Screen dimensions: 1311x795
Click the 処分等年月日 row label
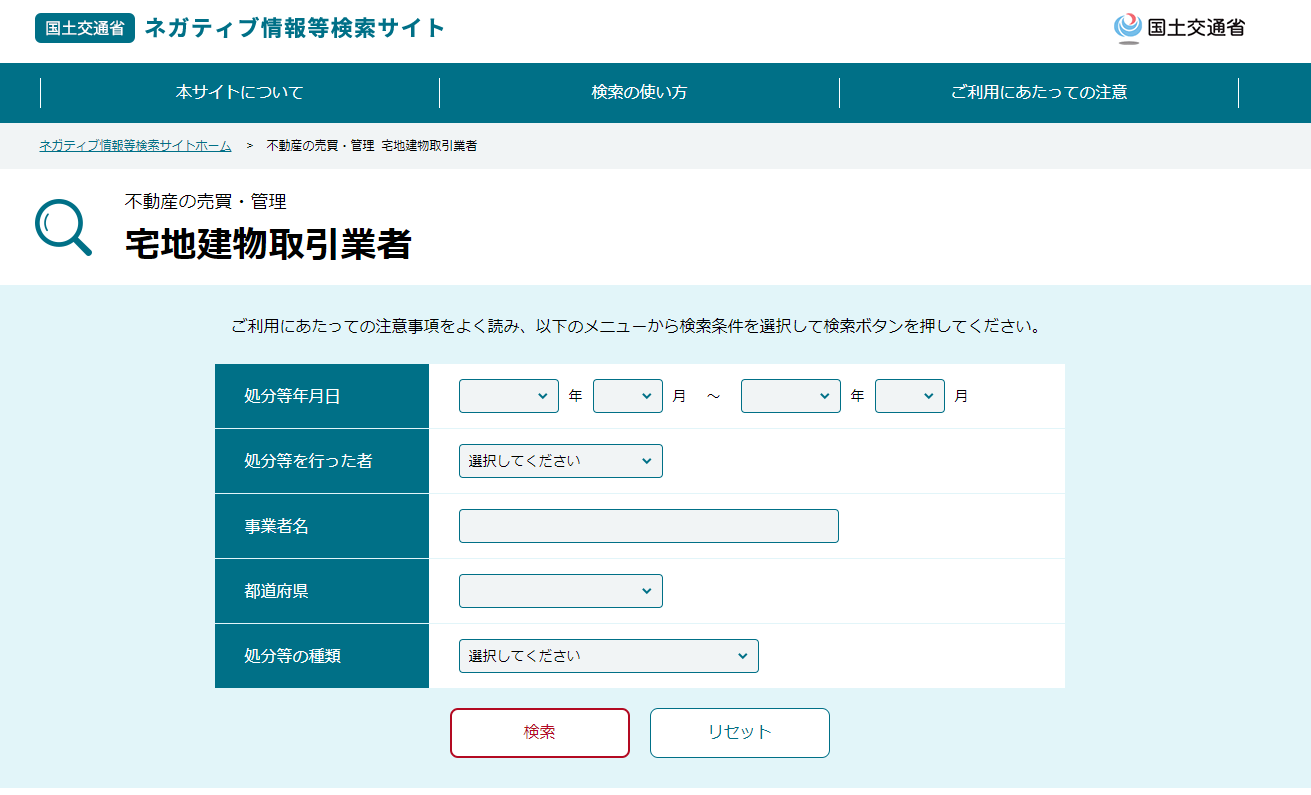point(292,396)
